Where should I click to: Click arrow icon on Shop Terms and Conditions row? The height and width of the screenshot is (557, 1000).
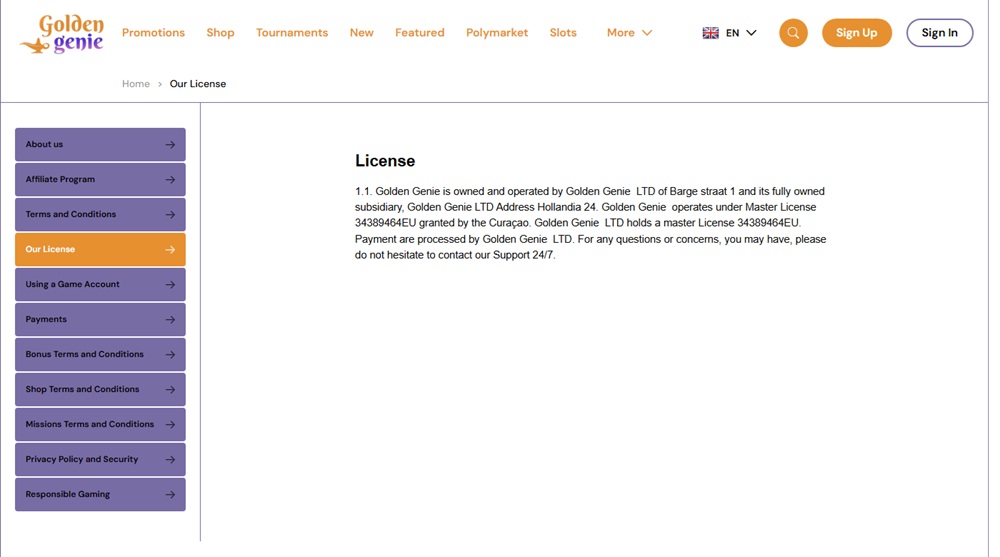170,389
